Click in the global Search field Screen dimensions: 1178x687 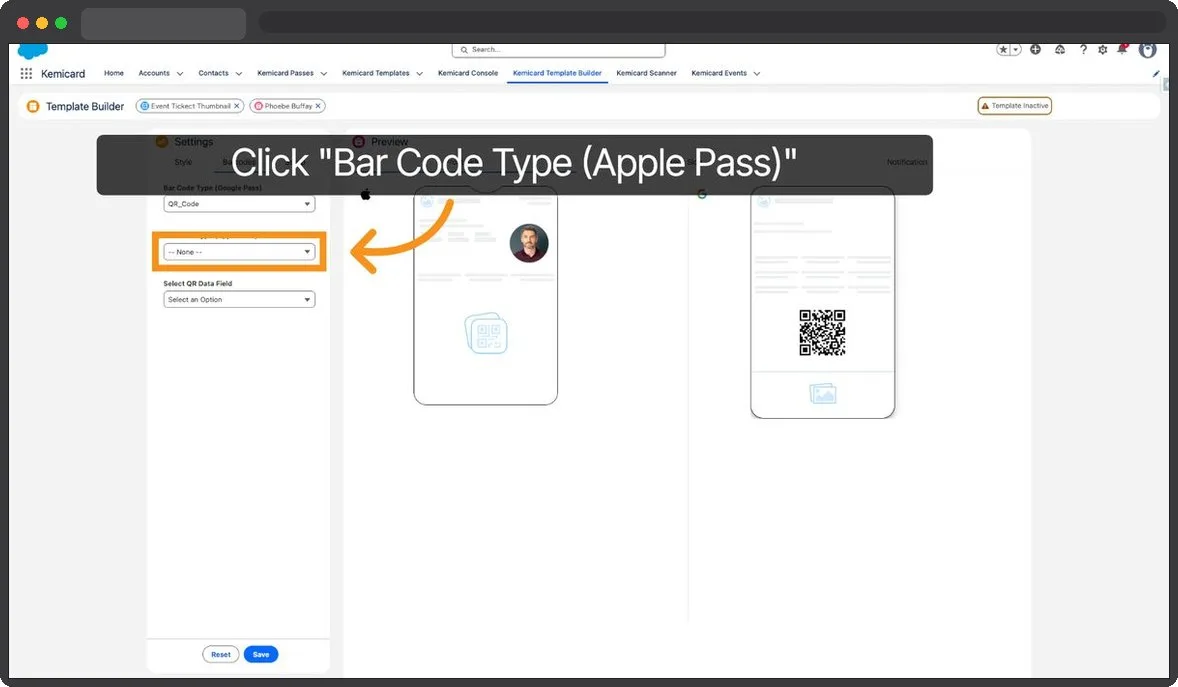point(558,50)
